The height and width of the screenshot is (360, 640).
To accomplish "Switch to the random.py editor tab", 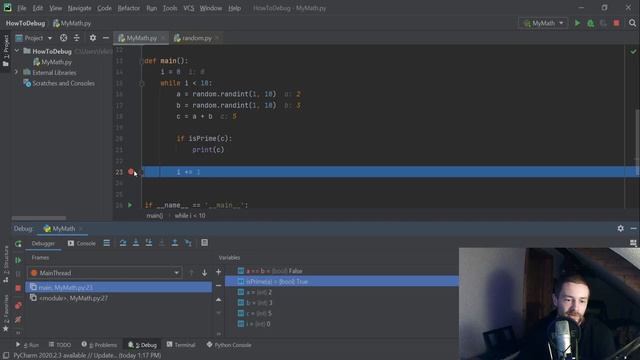I will [x=197, y=38].
